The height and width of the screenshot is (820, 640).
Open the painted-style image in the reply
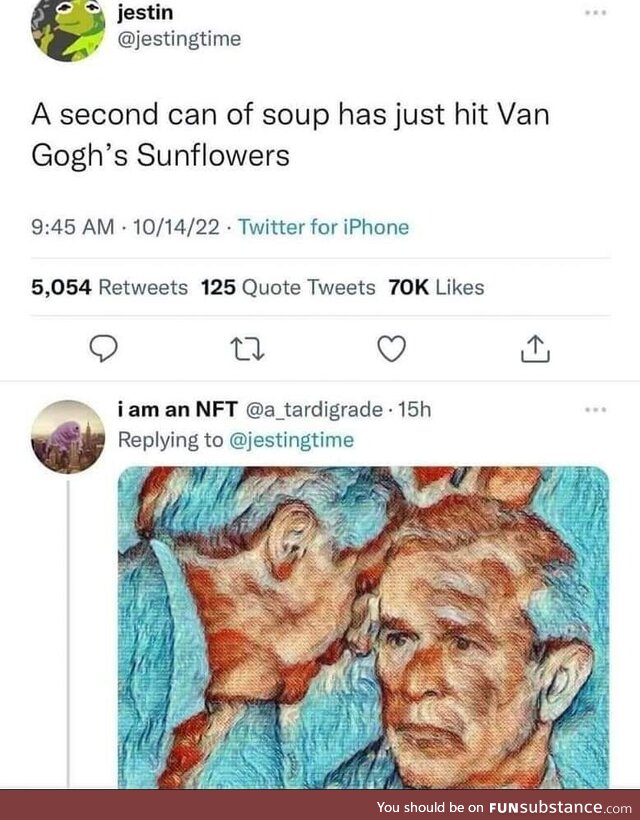[363, 627]
